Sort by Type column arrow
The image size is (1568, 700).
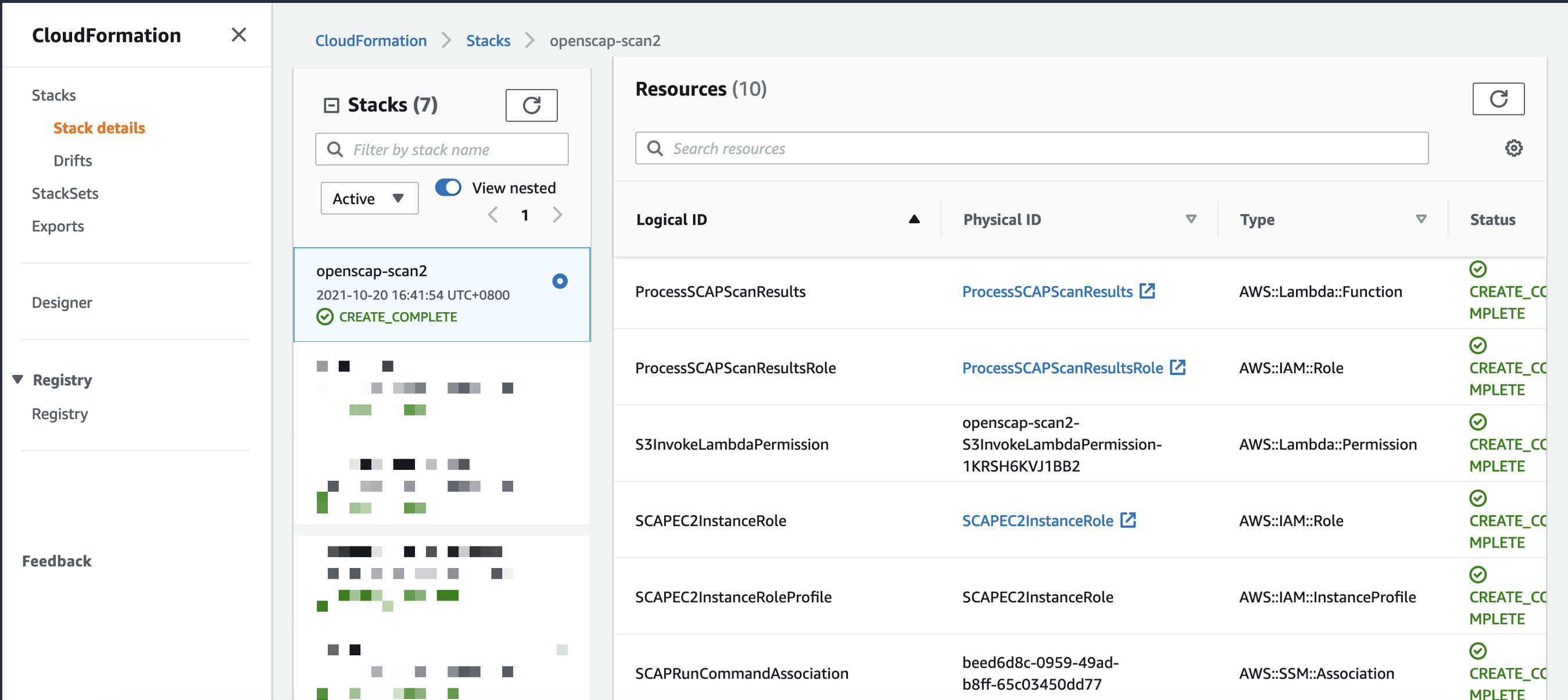tap(1421, 219)
